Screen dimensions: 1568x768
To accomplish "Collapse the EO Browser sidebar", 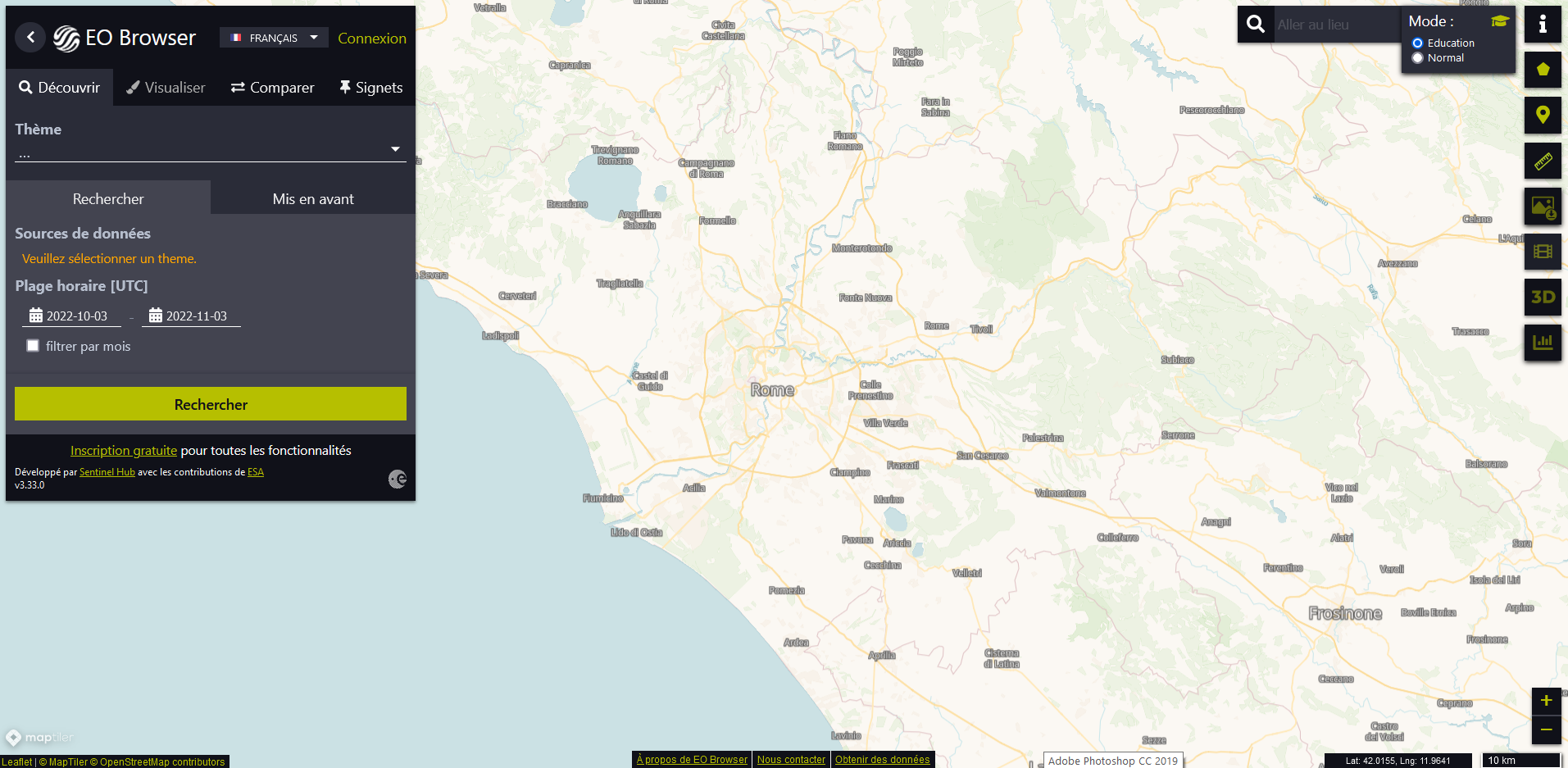I will pyautogui.click(x=30, y=37).
